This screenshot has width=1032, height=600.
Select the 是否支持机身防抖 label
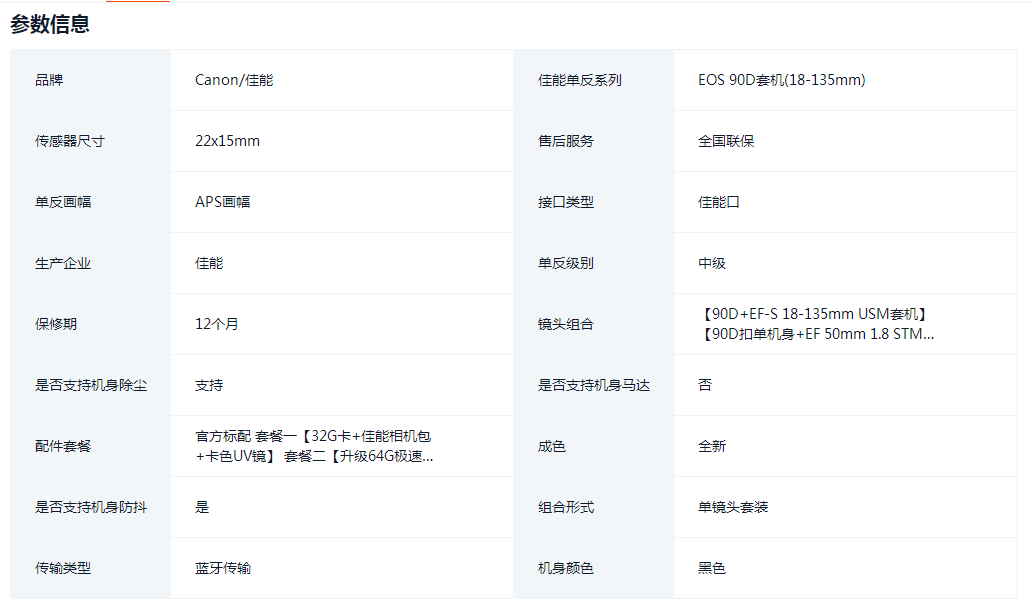pyautogui.click(x=91, y=508)
